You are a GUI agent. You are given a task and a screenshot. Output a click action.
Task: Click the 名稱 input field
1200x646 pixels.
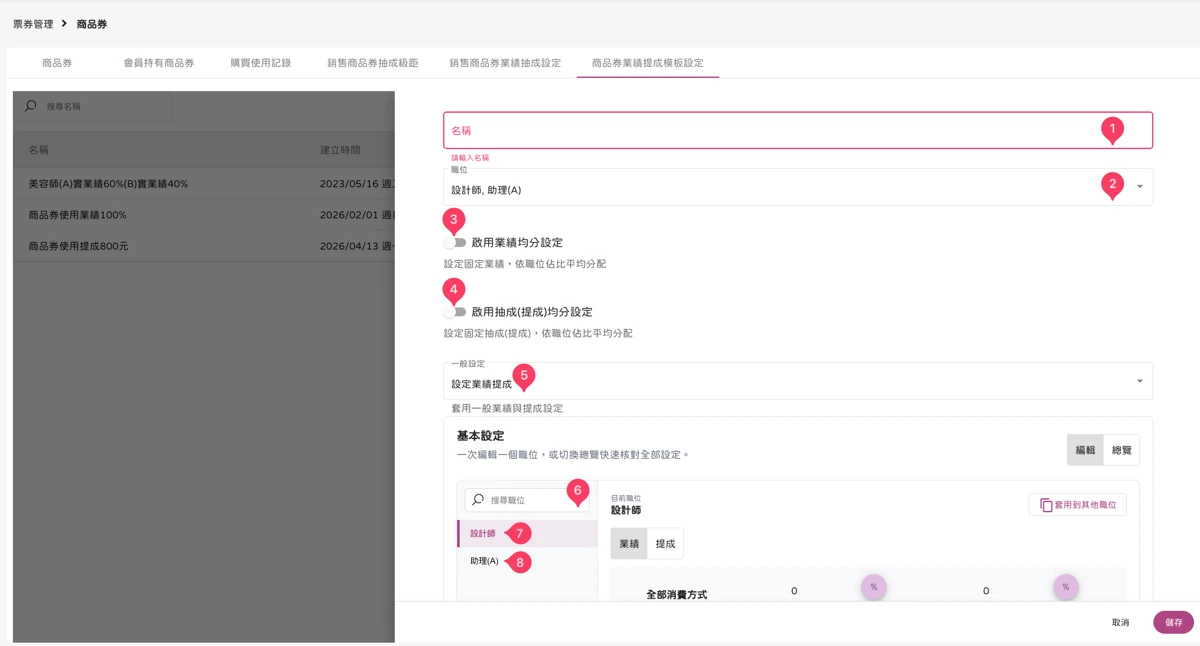798,130
